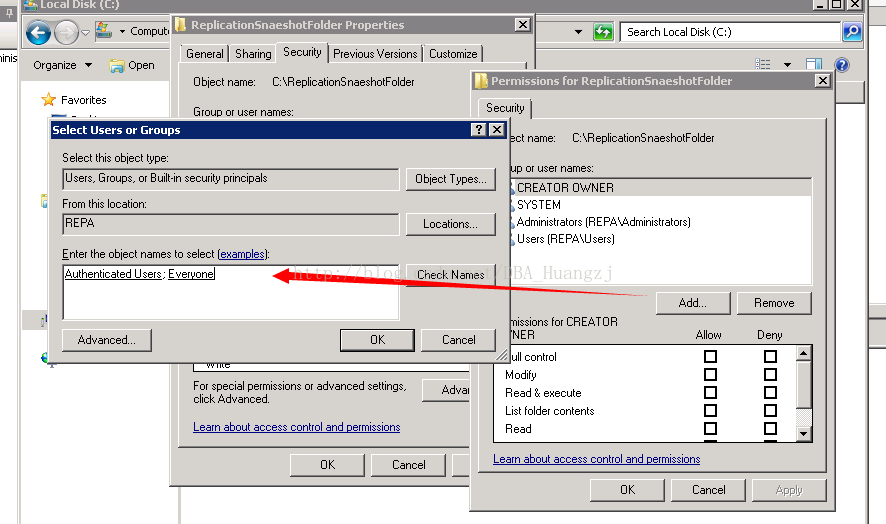This screenshot has height=524, width=886.
Task: Click the Explorer Forward arrow button
Action: (x=67, y=32)
